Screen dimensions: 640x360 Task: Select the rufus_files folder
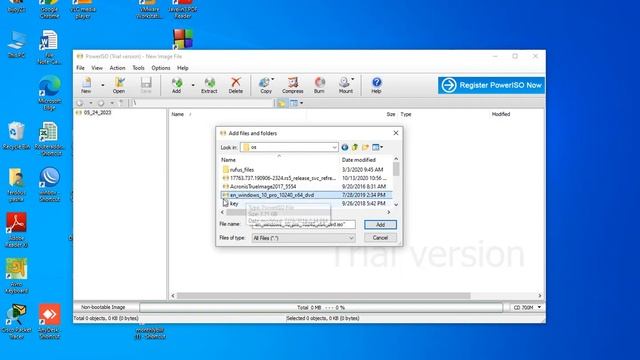click(x=241, y=169)
